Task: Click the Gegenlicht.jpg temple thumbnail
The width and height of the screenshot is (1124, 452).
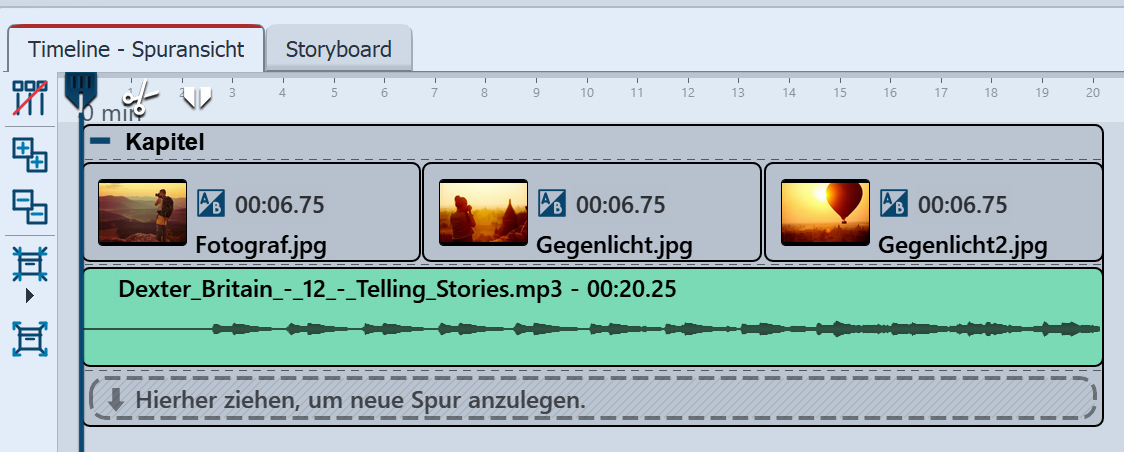Action: click(x=483, y=212)
